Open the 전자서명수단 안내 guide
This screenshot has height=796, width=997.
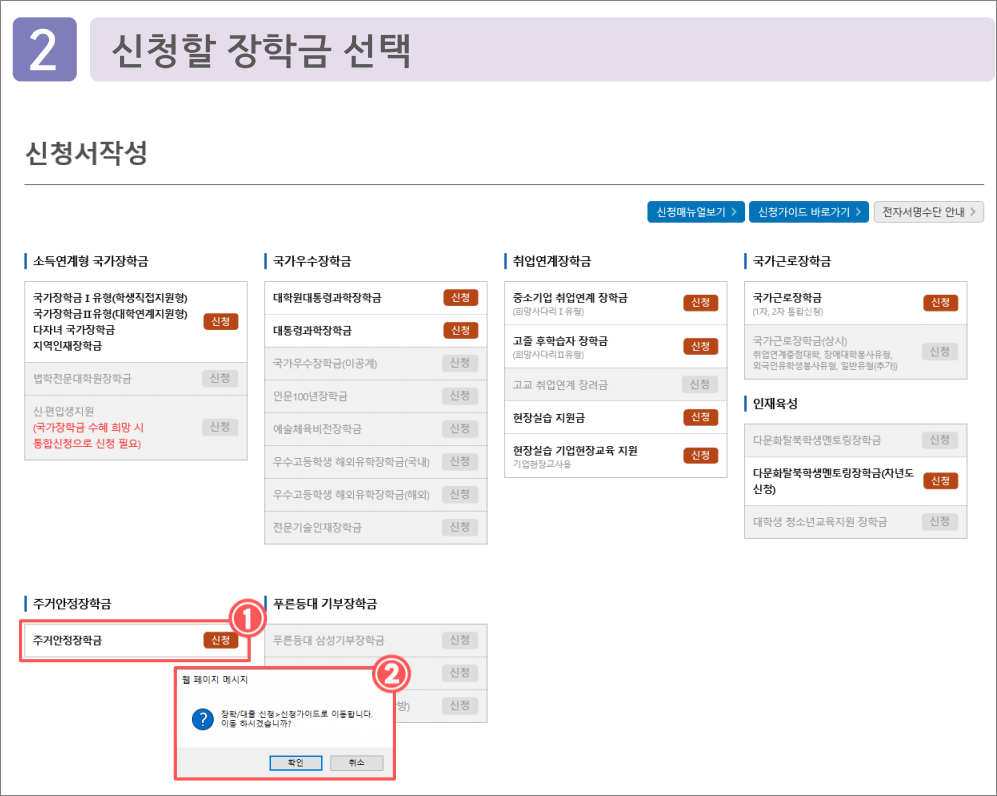click(928, 212)
